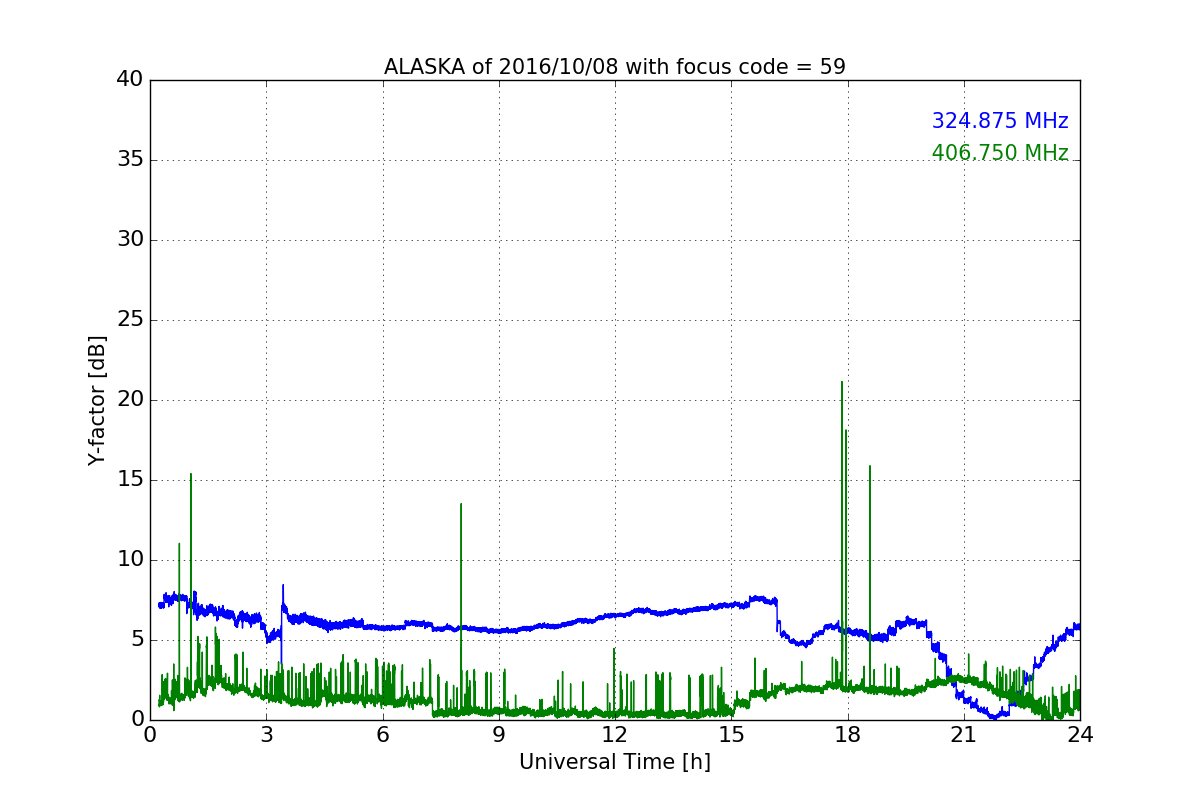Click the y-axis tick label 15
Viewport: 1200px width, 800px height.
130,479
